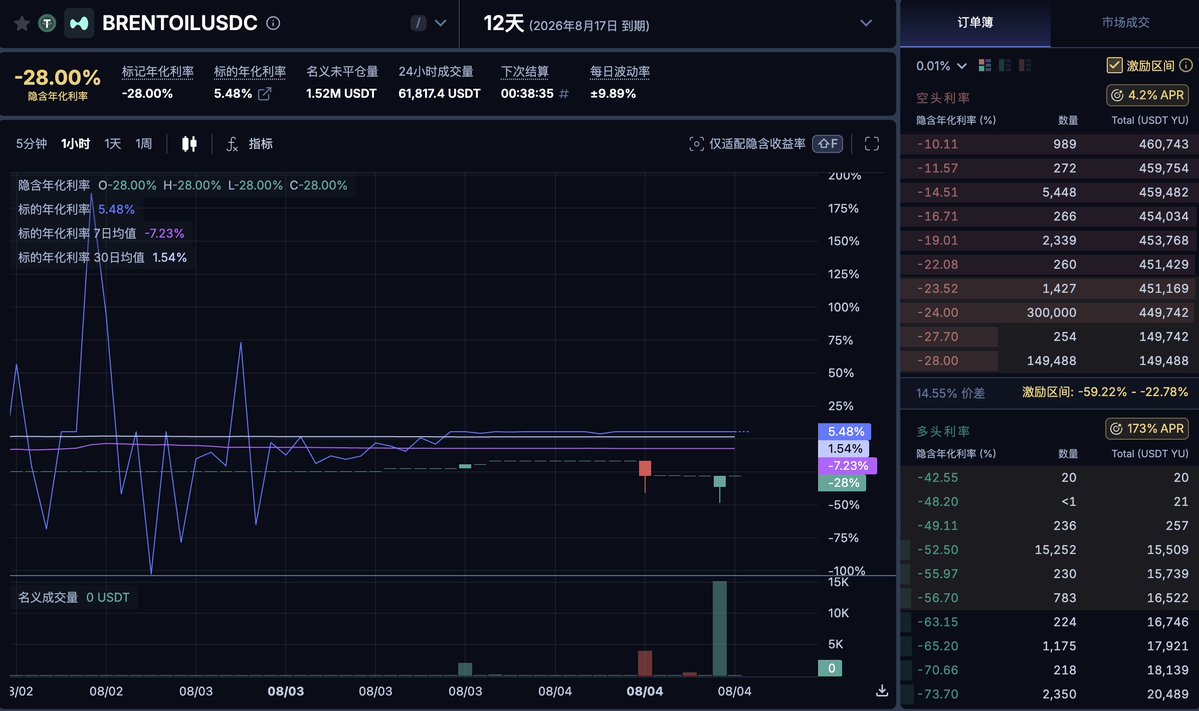Click the 标的年化利率 label

coord(249,71)
